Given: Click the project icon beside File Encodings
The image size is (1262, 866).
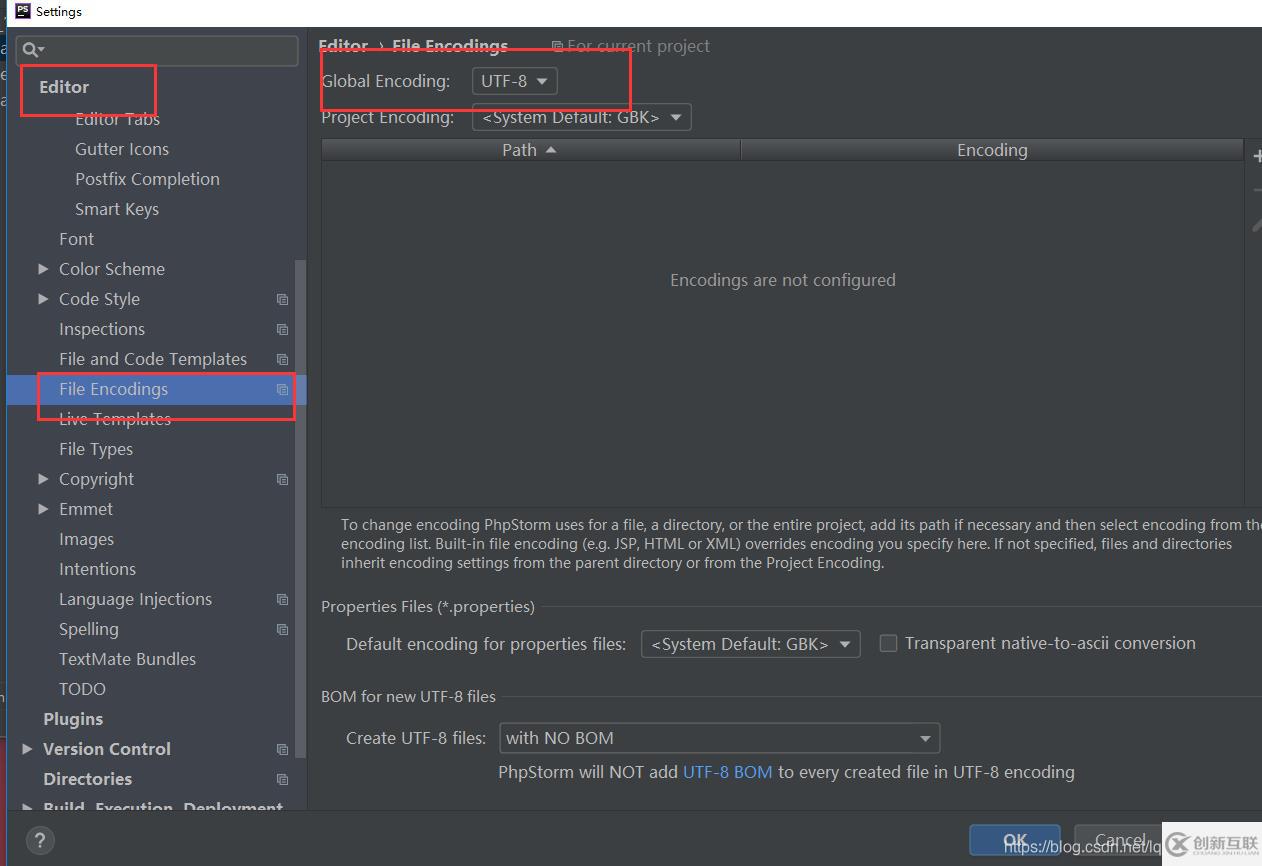Looking at the screenshot, I should tap(282, 389).
